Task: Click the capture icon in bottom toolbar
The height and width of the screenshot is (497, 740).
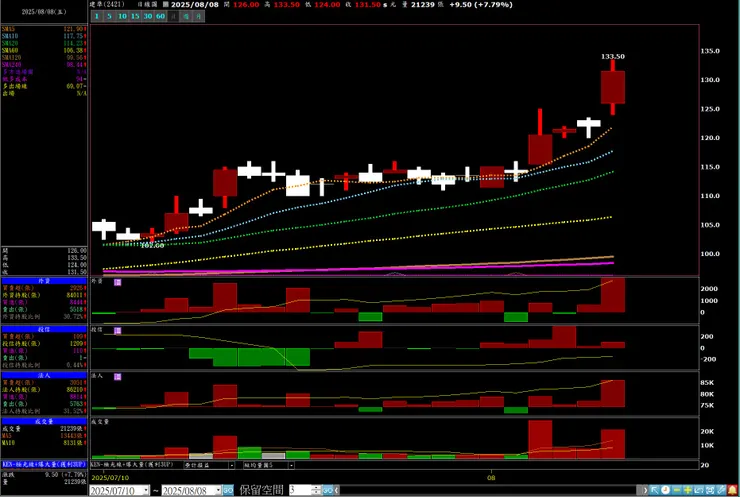Action: point(710,490)
